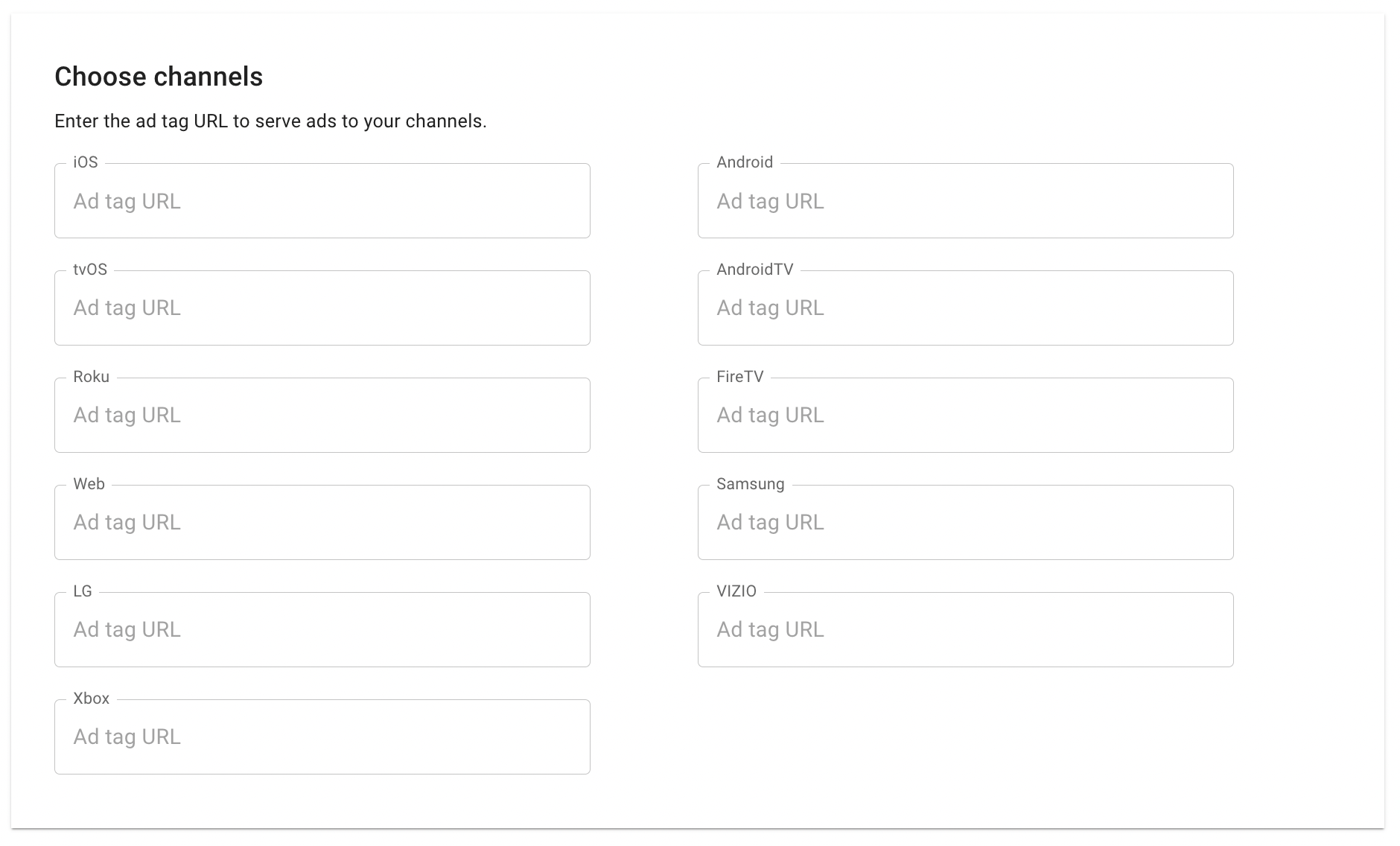Select the LG ad tag URL input

(x=322, y=630)
